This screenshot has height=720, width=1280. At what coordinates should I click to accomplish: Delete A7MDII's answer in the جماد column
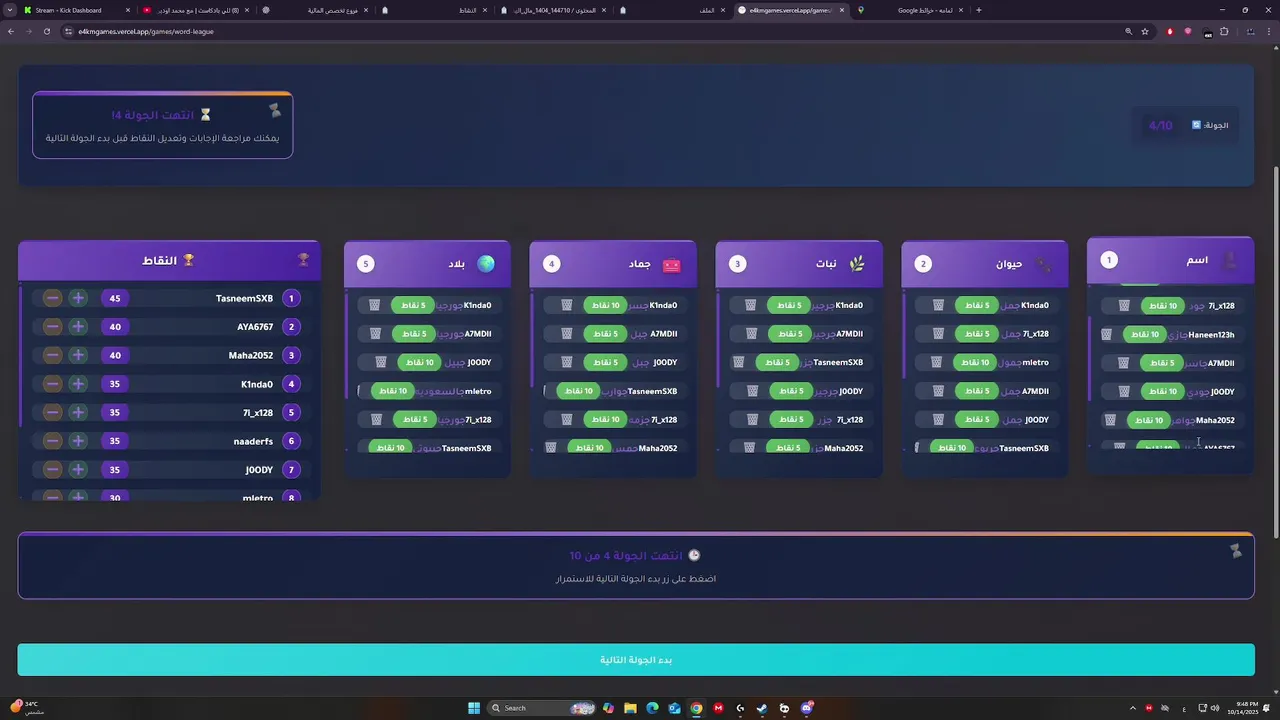point(567,334)
